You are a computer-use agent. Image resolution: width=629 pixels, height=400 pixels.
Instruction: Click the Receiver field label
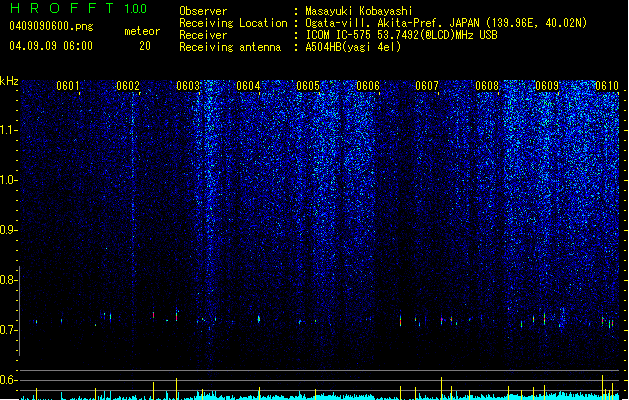203,35
